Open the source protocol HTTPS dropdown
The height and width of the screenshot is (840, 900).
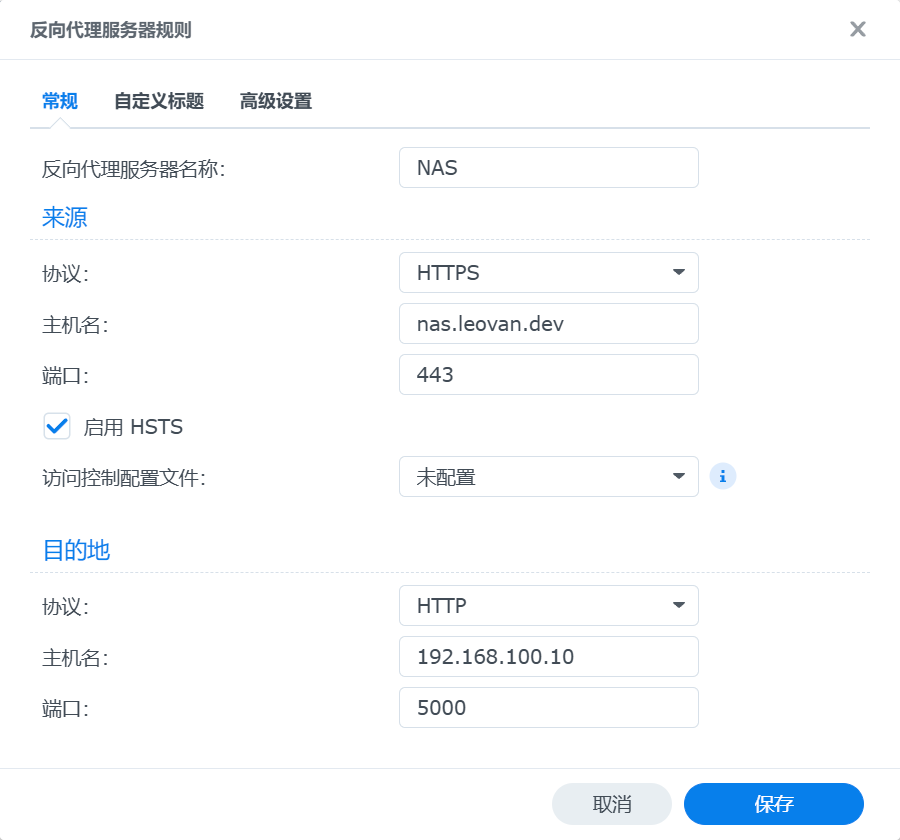pyautogui.click(x=548, y=272)
